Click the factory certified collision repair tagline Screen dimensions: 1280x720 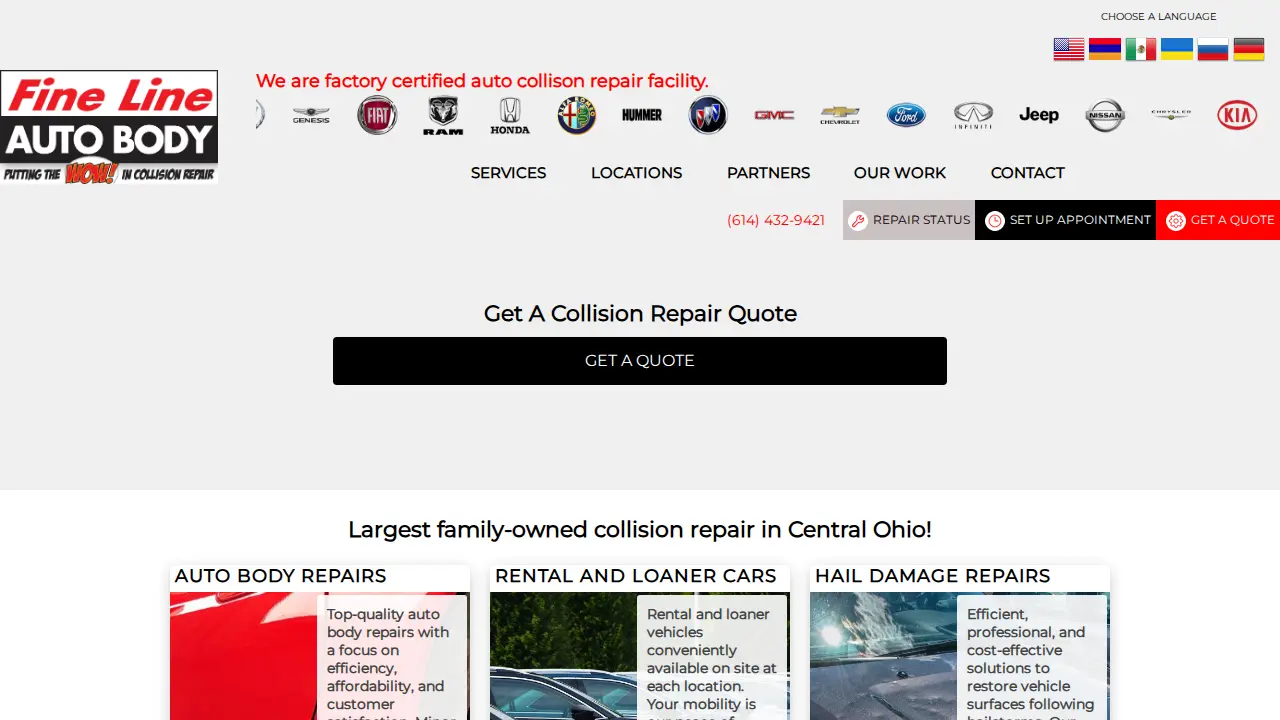pos(482,81)
